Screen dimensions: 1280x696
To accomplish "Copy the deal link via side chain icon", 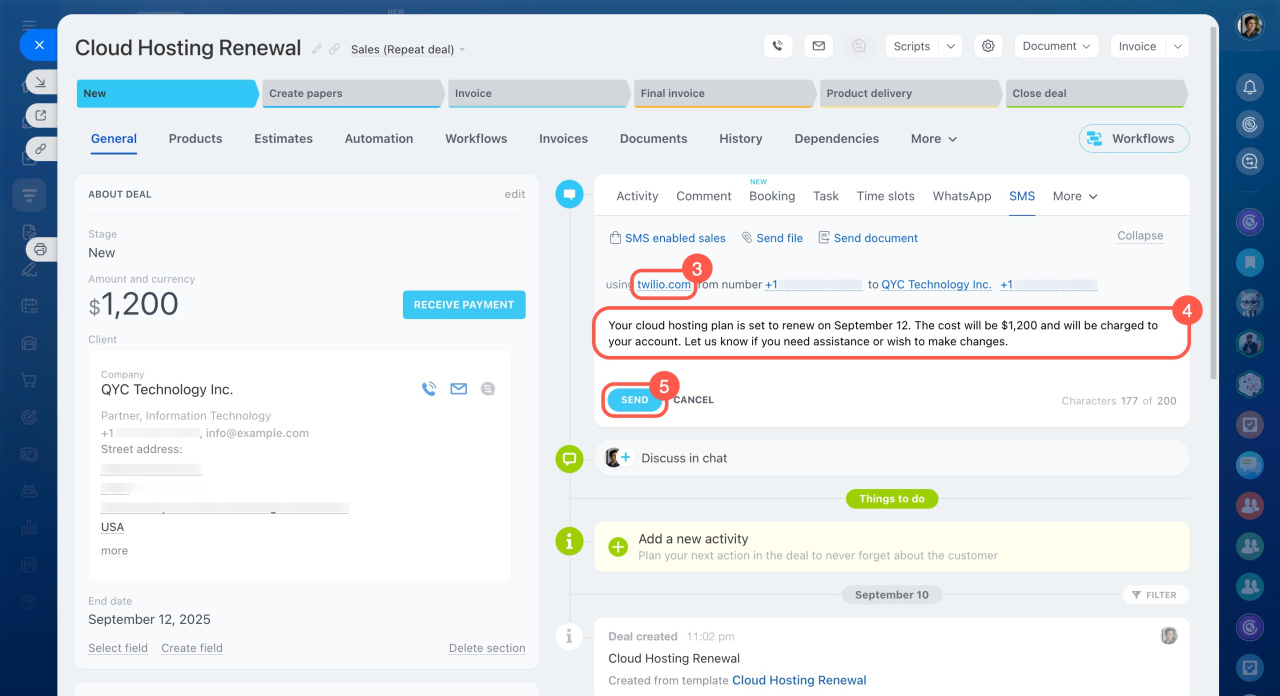I will click(x=40, y=148).
